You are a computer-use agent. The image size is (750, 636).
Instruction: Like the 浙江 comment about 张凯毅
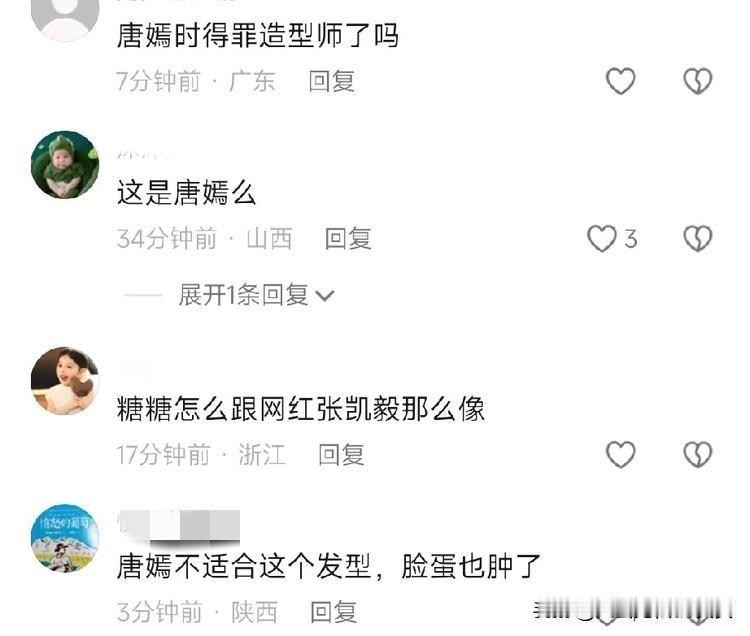pos(620,454)
